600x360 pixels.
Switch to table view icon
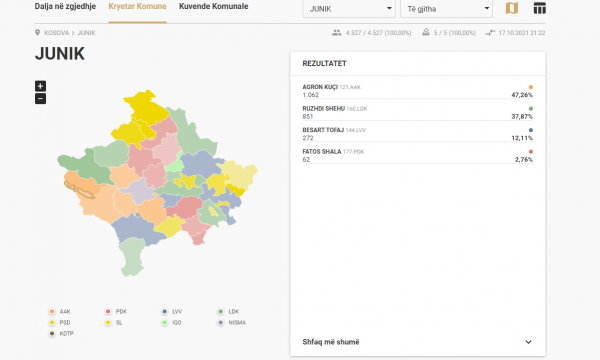pos(540,8)
